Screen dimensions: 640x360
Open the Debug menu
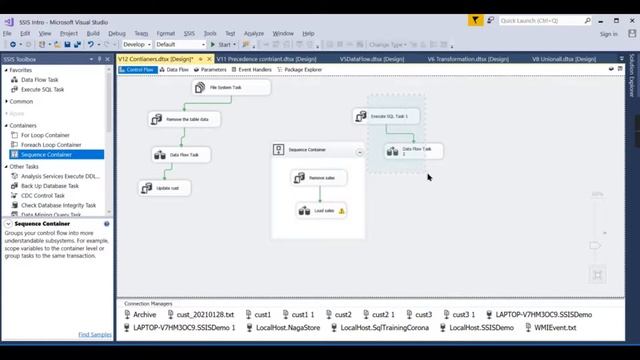[117, 33]
